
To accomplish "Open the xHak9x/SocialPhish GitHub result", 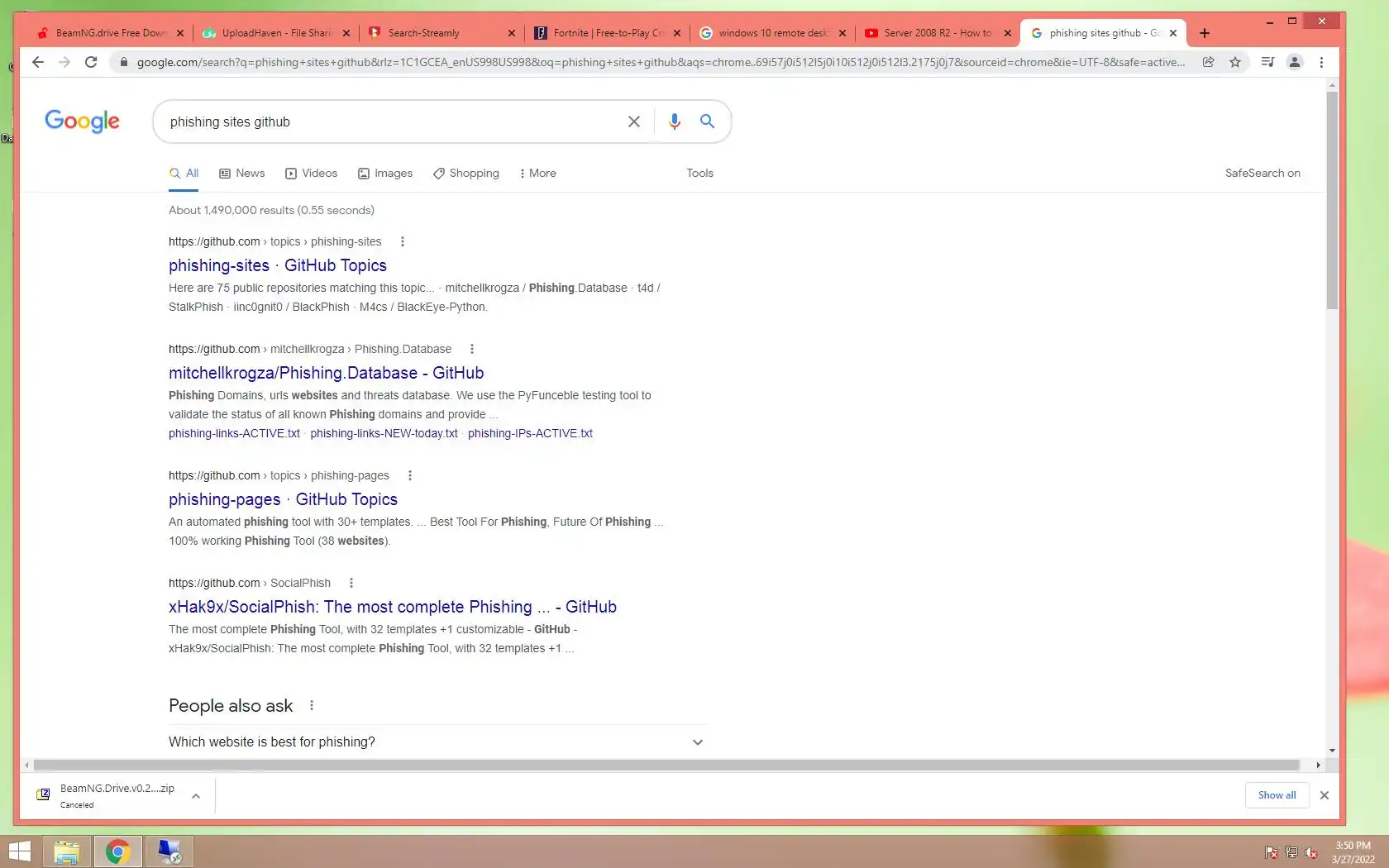I will tap(393, 607).
